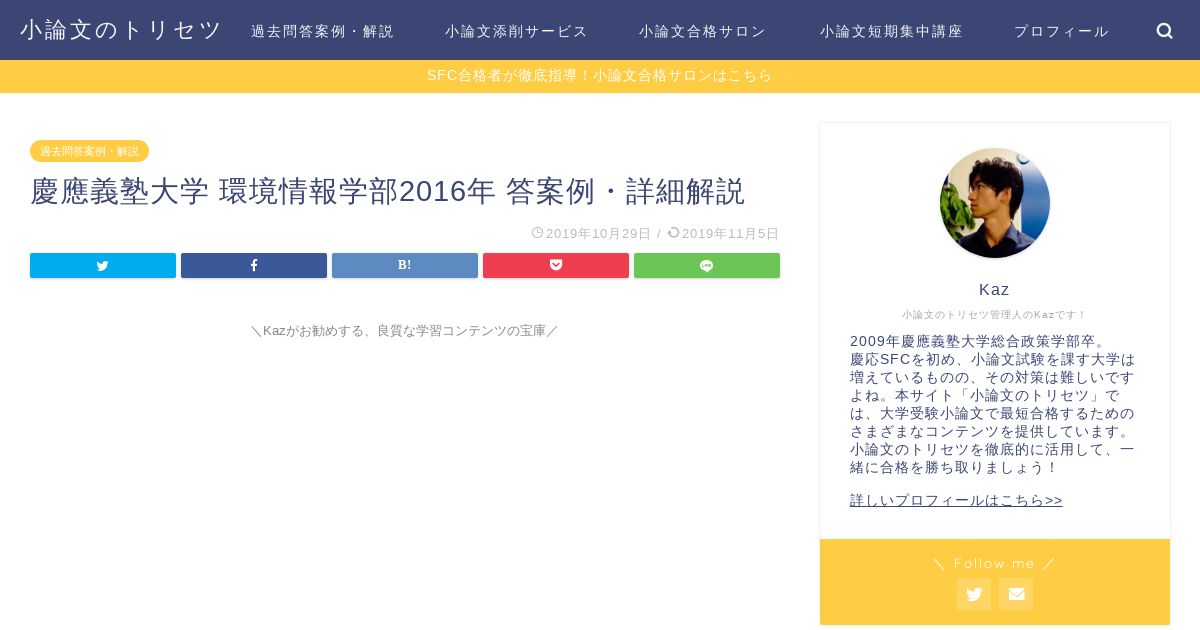Open the search magnifier icon

(1165, 31)
